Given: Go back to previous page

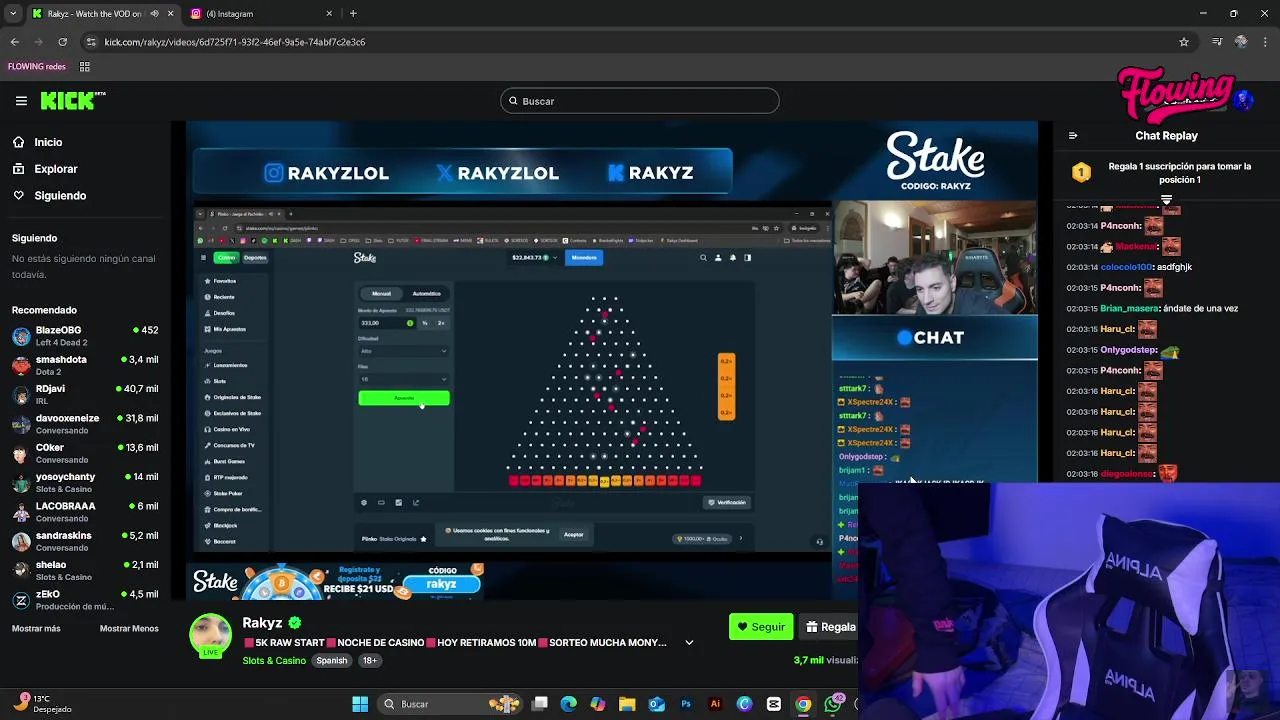Looking at the screenshot, I should (x=15, y=42).
